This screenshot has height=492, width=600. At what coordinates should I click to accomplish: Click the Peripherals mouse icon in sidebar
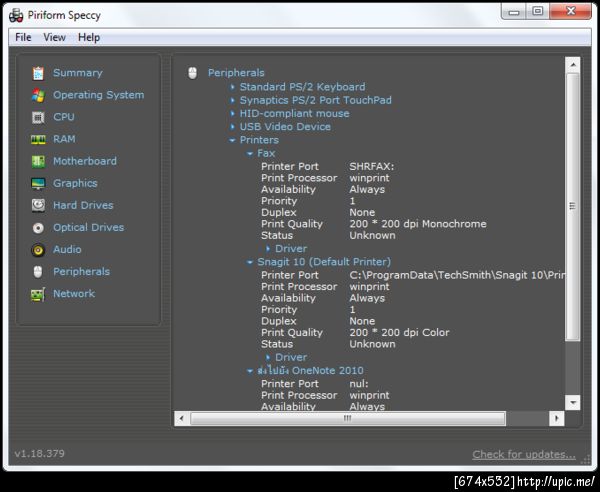(38, 272)
